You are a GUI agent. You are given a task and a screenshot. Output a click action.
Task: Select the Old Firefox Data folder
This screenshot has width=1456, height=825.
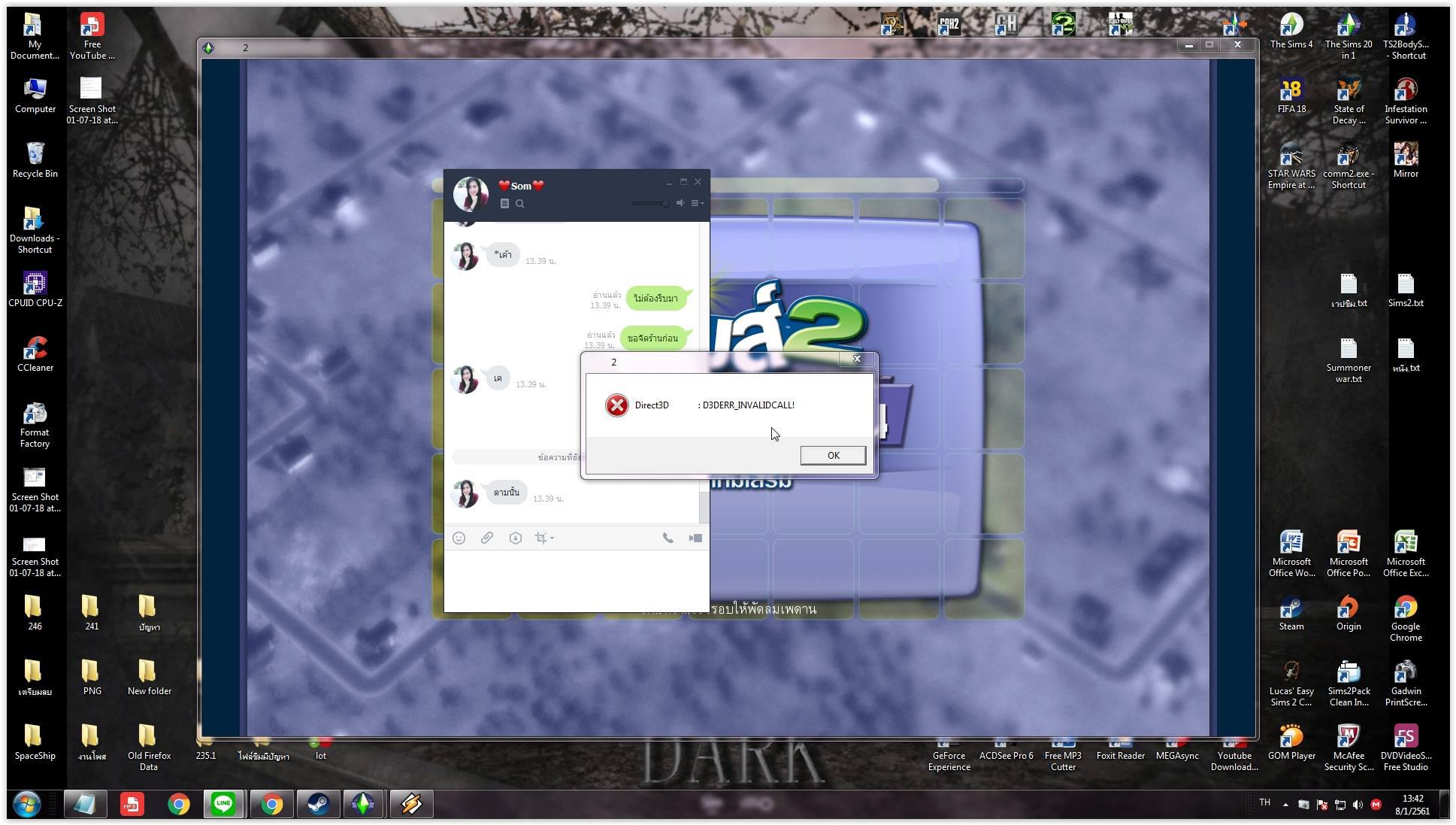[x=149, y=747]
